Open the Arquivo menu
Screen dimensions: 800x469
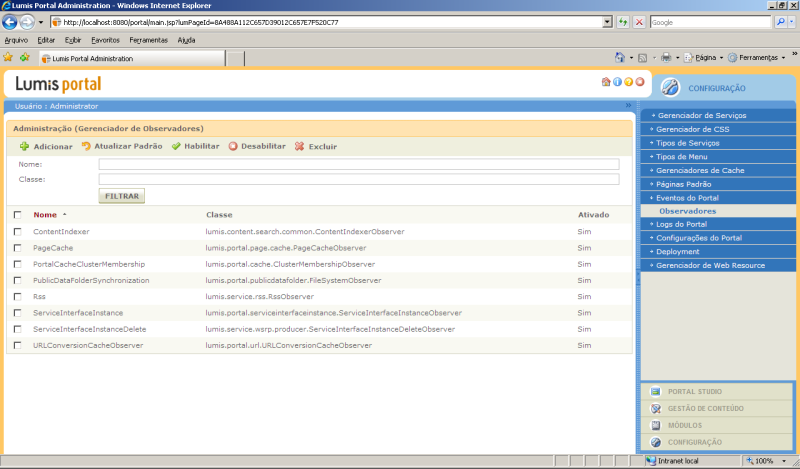coord(16,40)
